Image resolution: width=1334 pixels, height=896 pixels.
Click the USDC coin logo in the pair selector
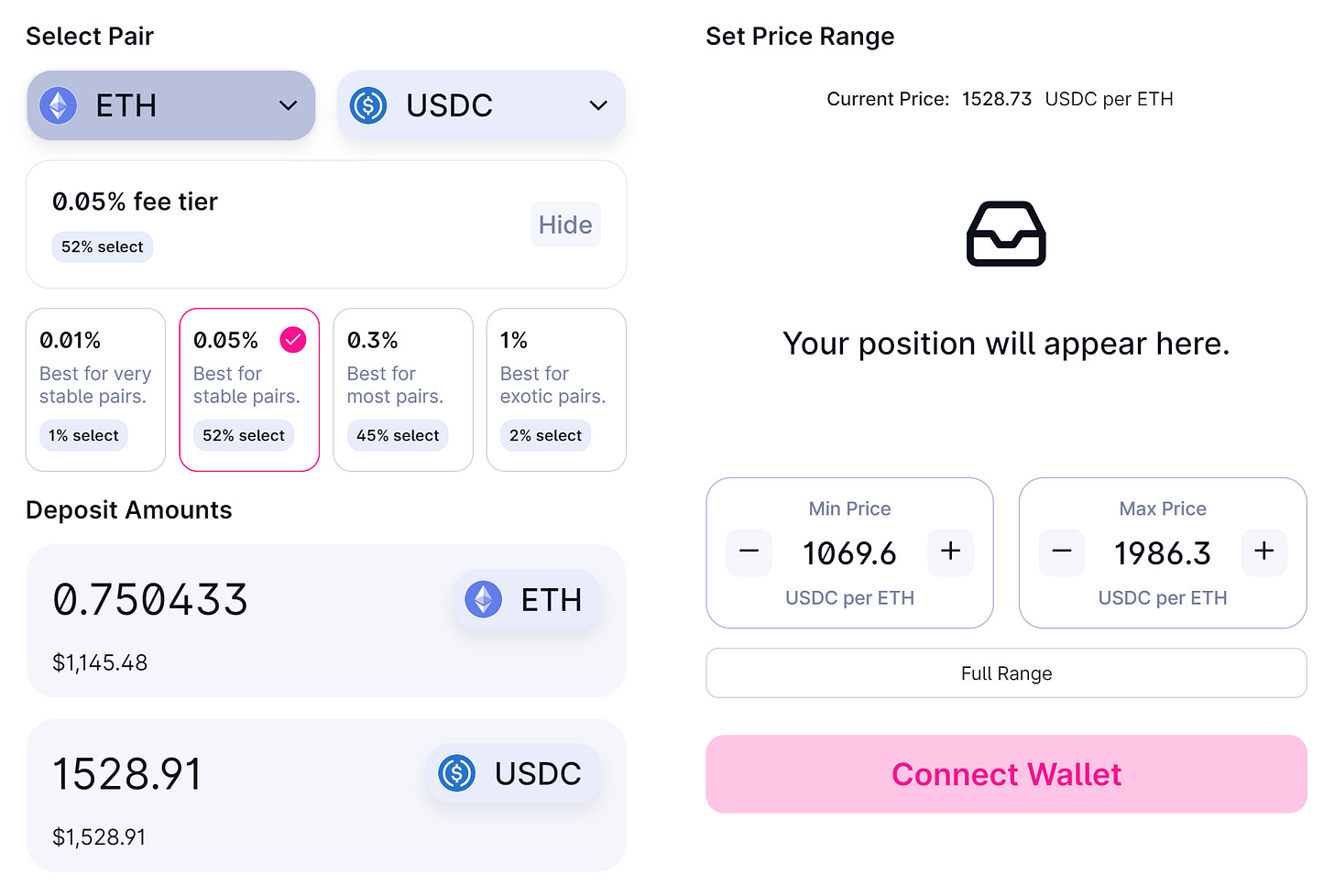point(368,106)
